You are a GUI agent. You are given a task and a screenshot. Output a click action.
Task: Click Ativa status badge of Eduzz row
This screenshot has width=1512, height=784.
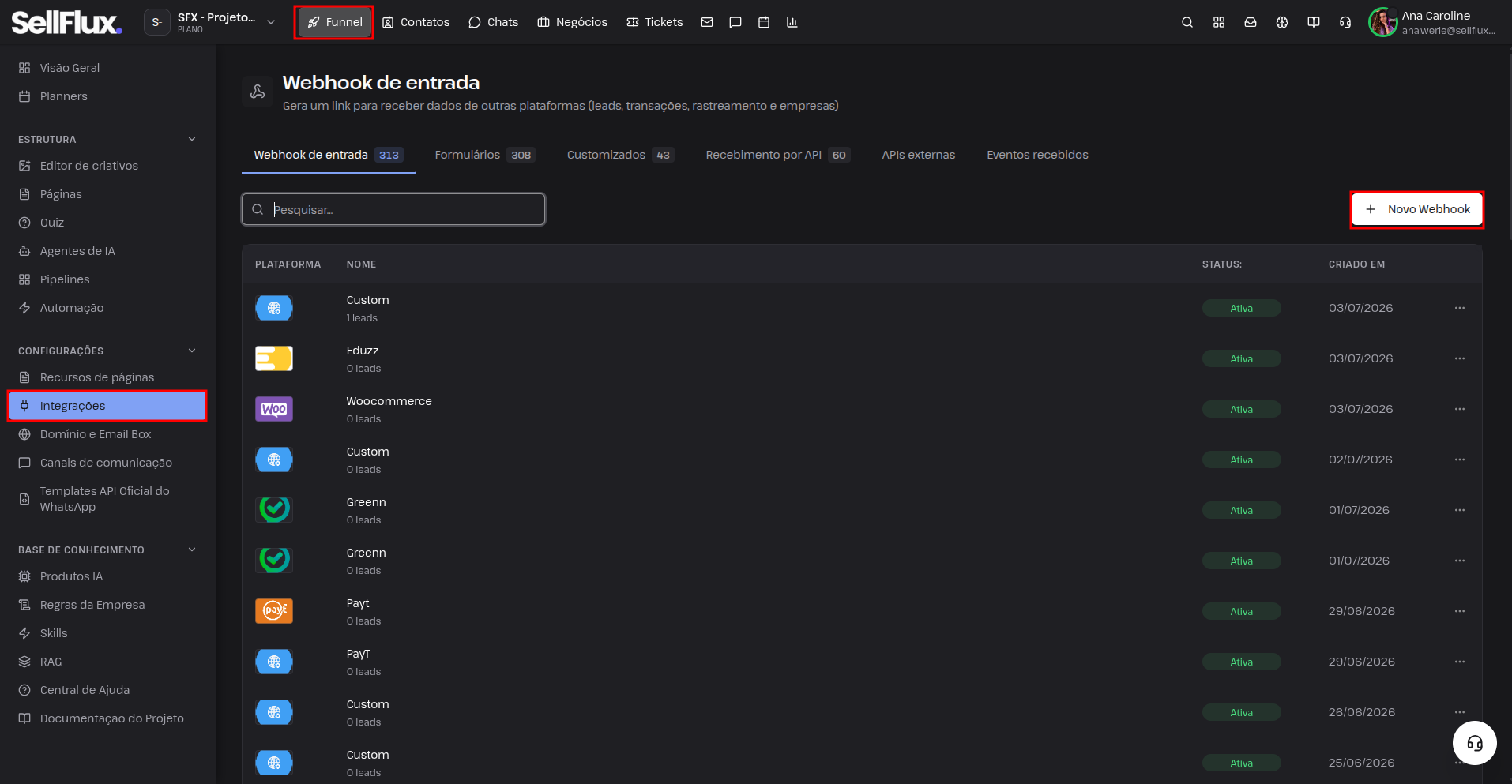pyautogui.click(x=1241, y=358)
